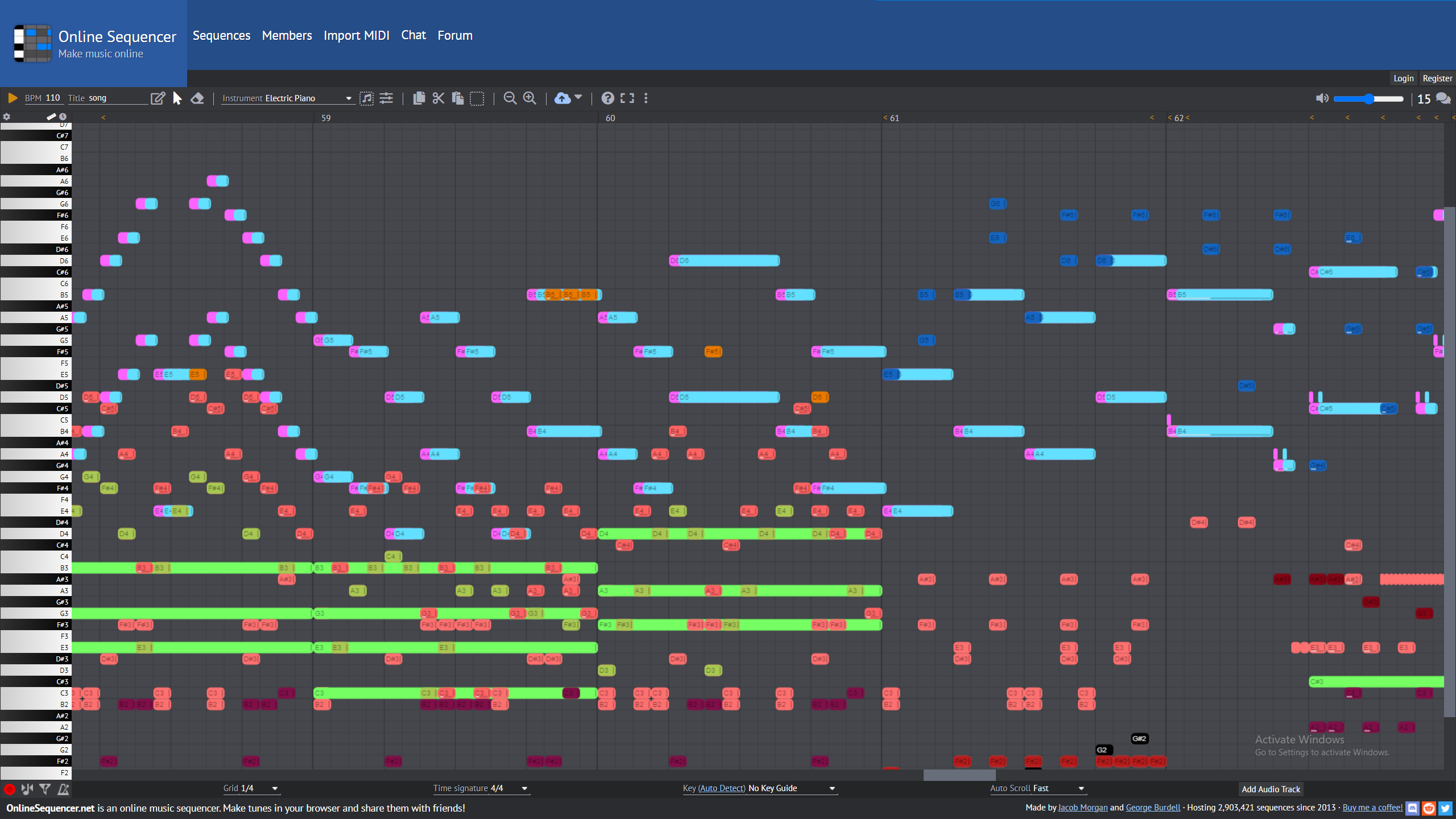Click the Add Audio Track button
The image size is (1456, 819).
1271,789
